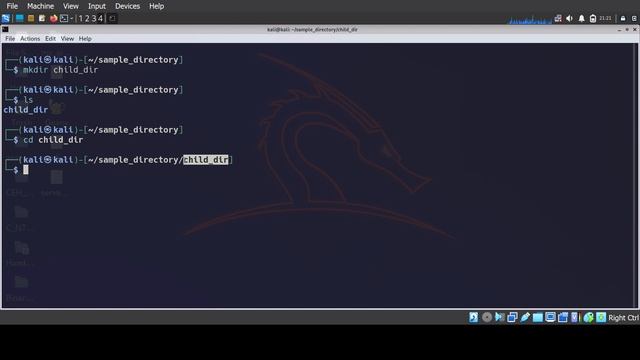Open the notifications bell icon

(581, 19)
